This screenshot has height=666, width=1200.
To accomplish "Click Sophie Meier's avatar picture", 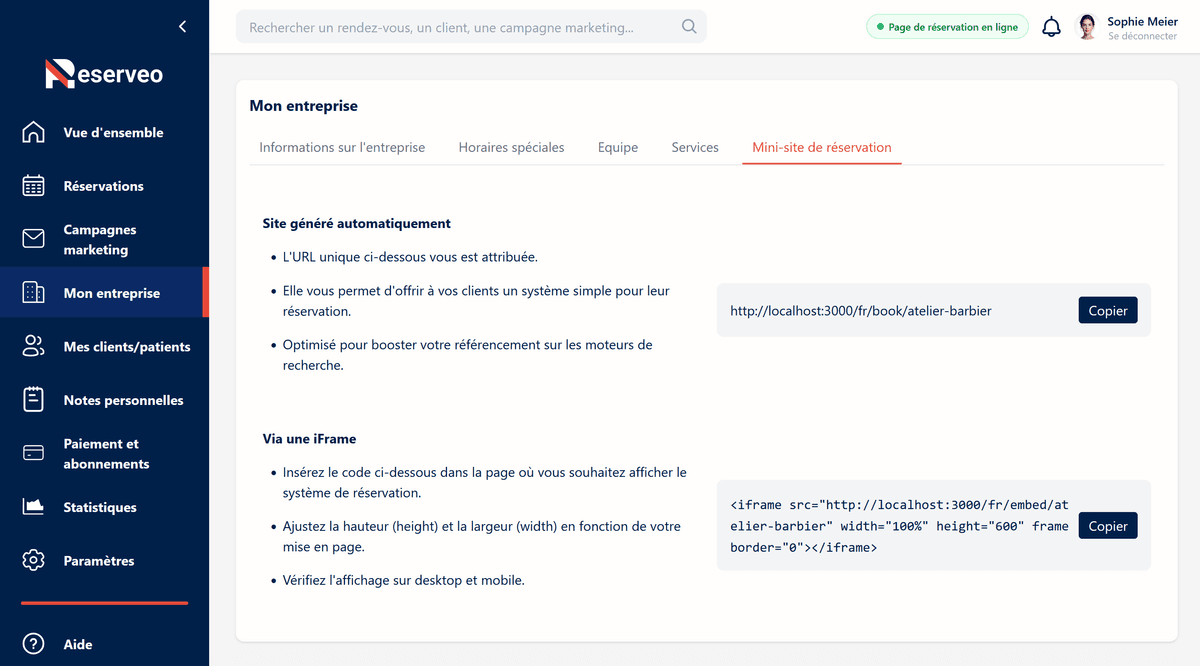I will tap(1086, 27).
